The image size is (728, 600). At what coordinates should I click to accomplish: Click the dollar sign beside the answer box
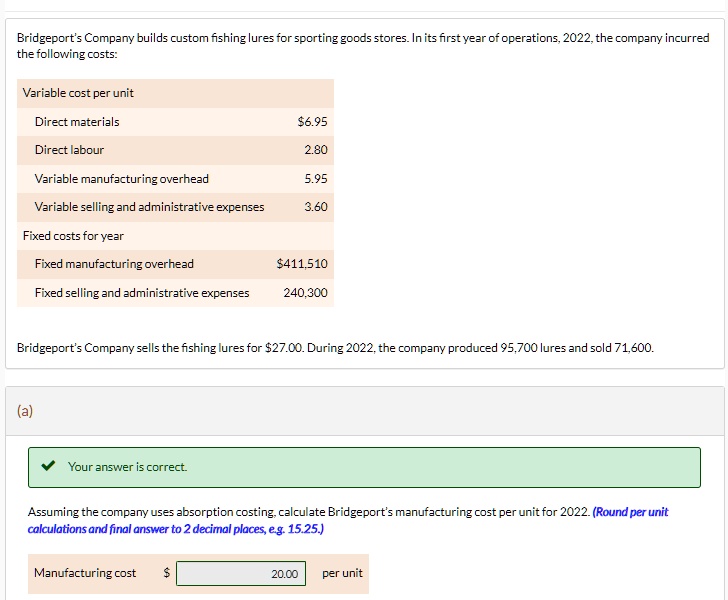(x=167, y=573)
